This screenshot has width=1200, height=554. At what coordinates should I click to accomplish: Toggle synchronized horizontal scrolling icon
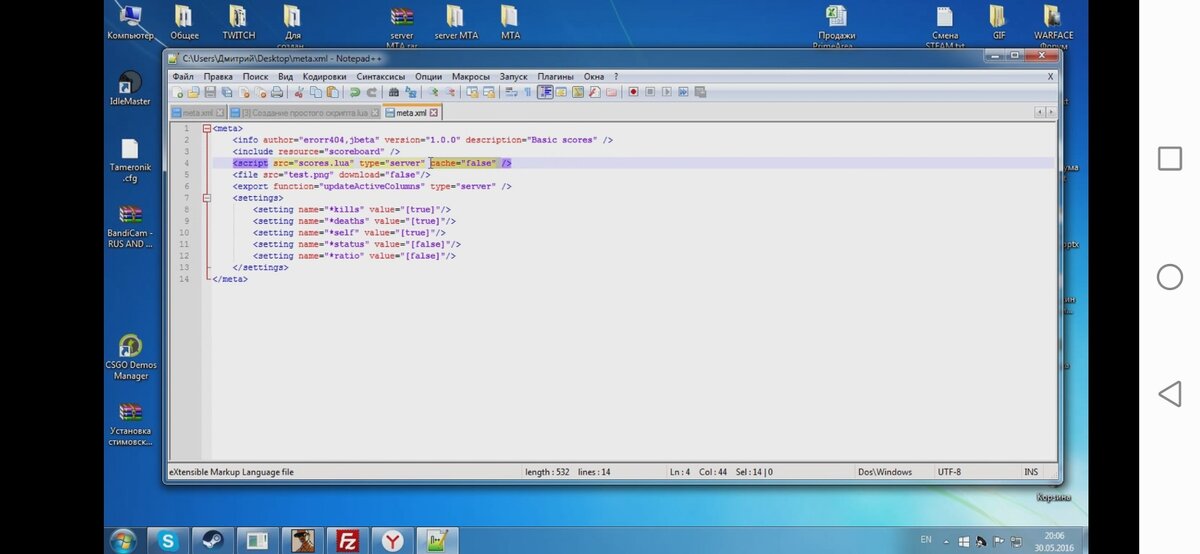(489, 92)
